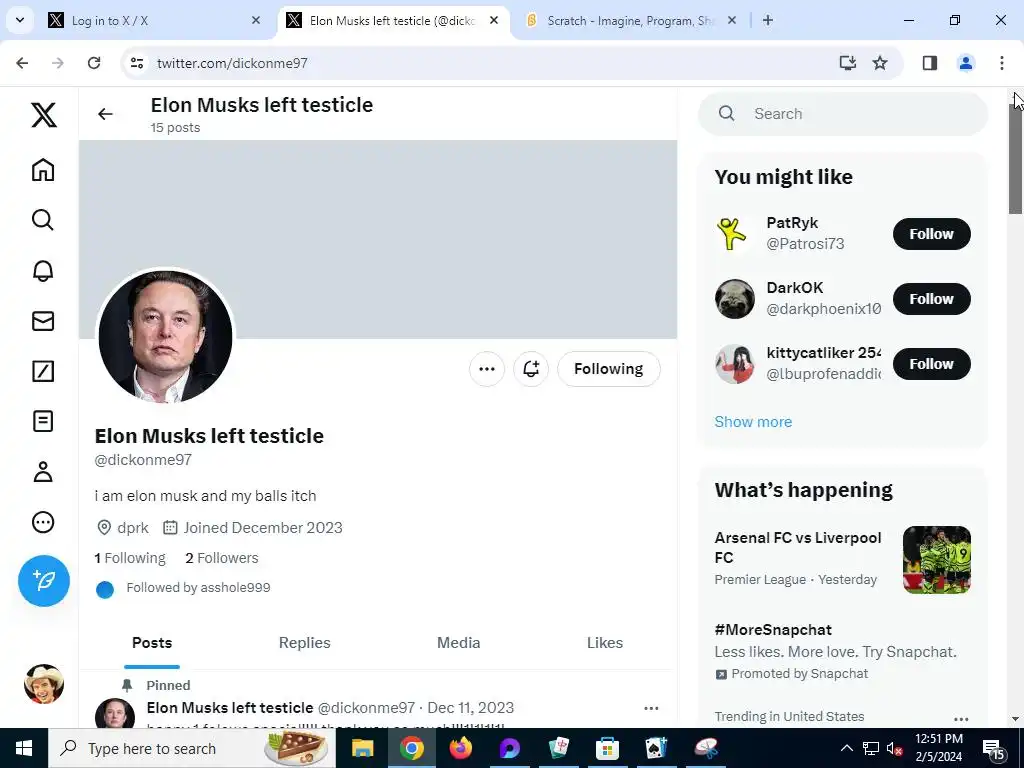Reload the page
1024x768 pixels.
(x=94, y=63)
